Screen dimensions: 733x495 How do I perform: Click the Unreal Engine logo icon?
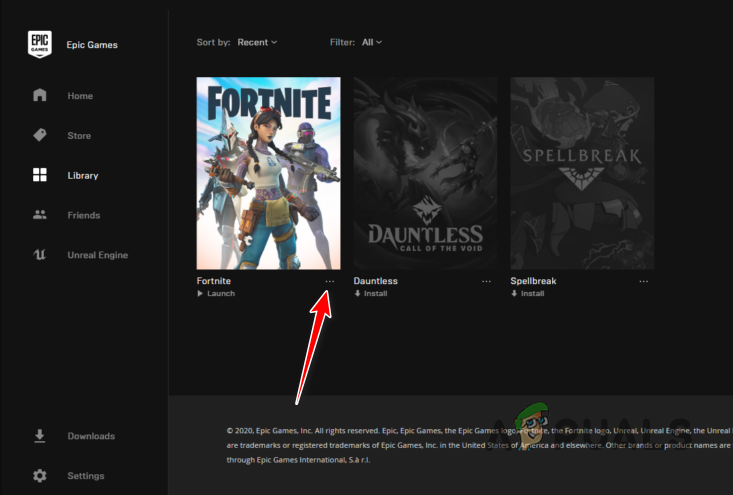pos(40,255)
